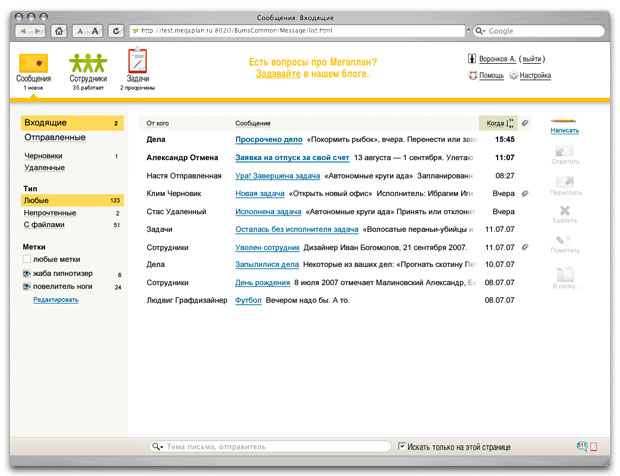This screenshot has height=476, width=620.
Task: Click the Ответить reply icon
Action: [x=564, y=152]
